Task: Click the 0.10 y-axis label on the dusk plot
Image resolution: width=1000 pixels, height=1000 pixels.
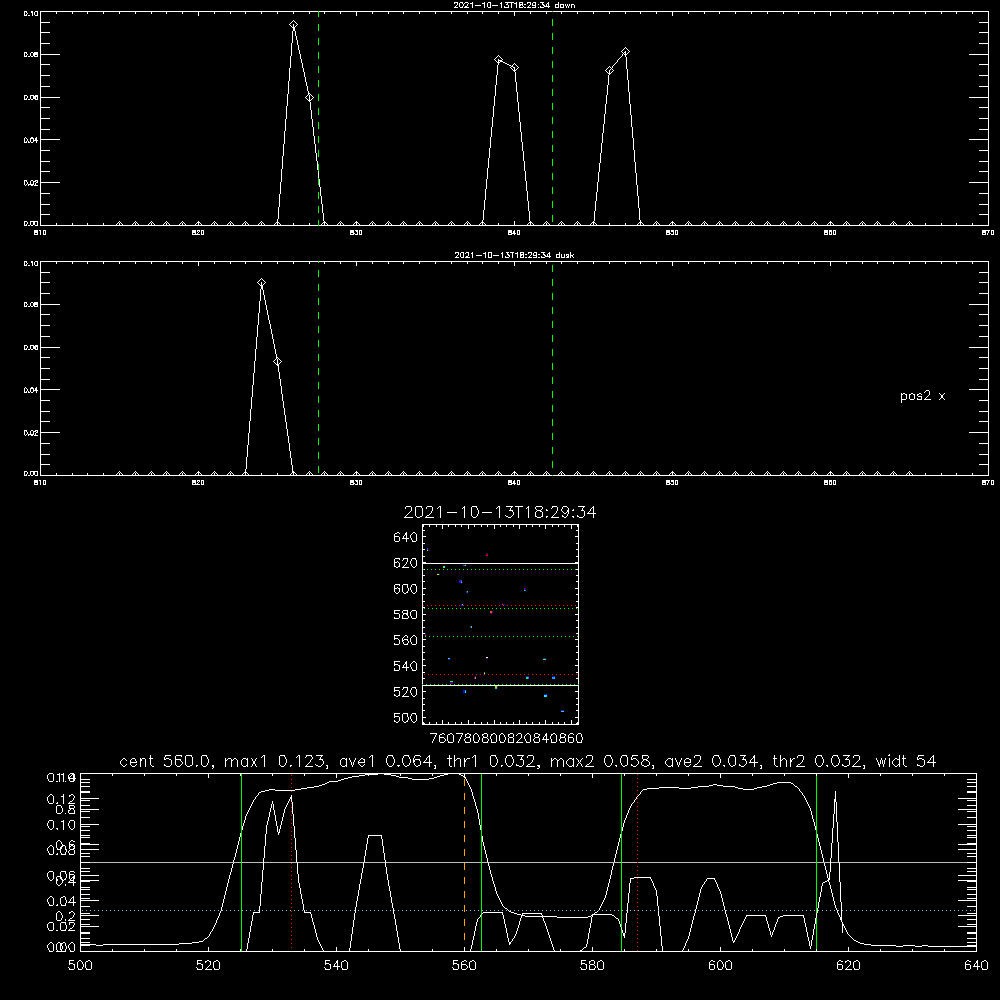Action: 31,263
